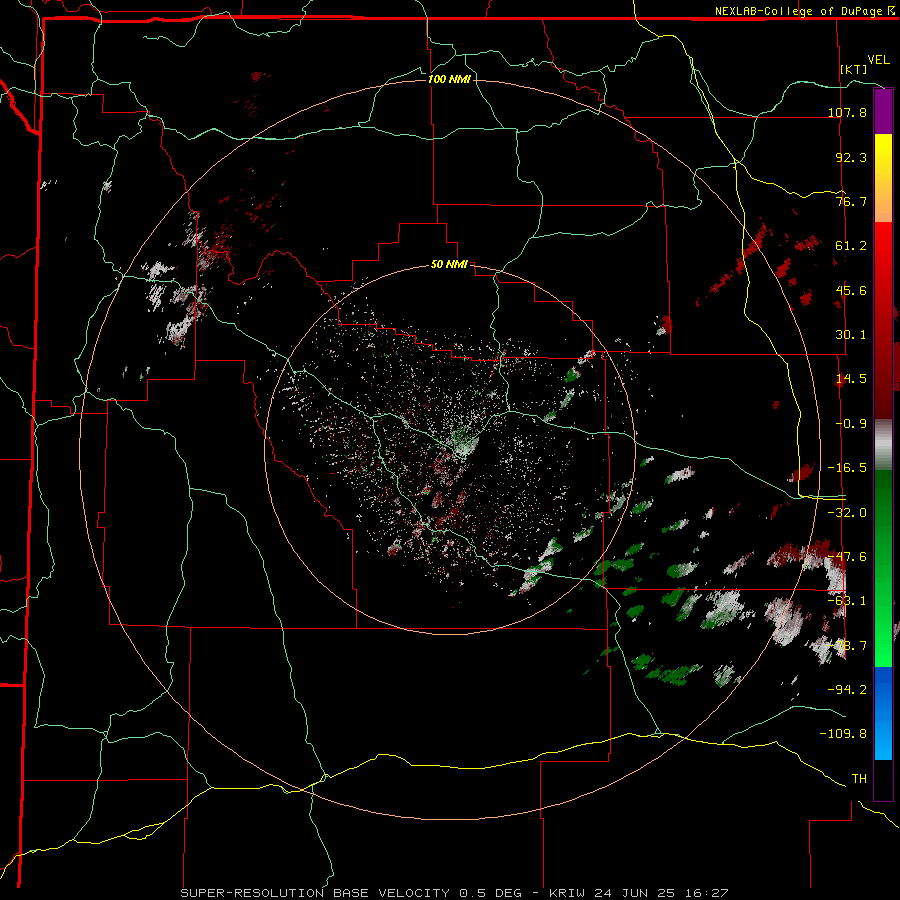Click the -109.8 velocity scale value
900x900 pixels.
843,734
